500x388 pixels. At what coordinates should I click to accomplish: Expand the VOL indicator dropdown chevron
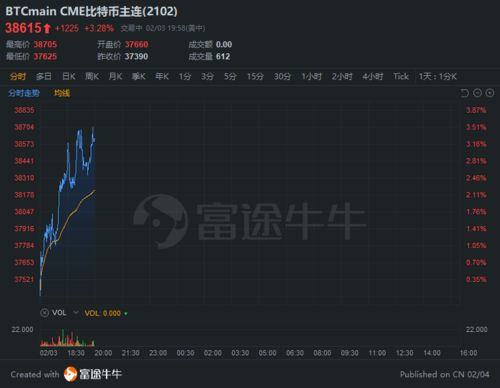pos(76,313)
